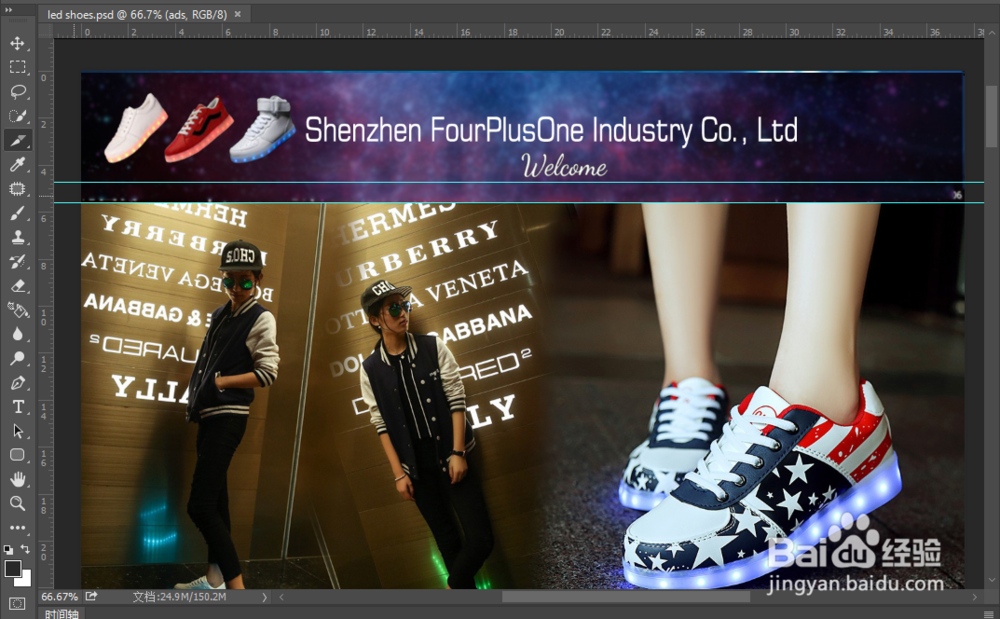Select the Move tool
Image resolution: width=1000 pixels, height=619 pixels.
pos(17,43)
